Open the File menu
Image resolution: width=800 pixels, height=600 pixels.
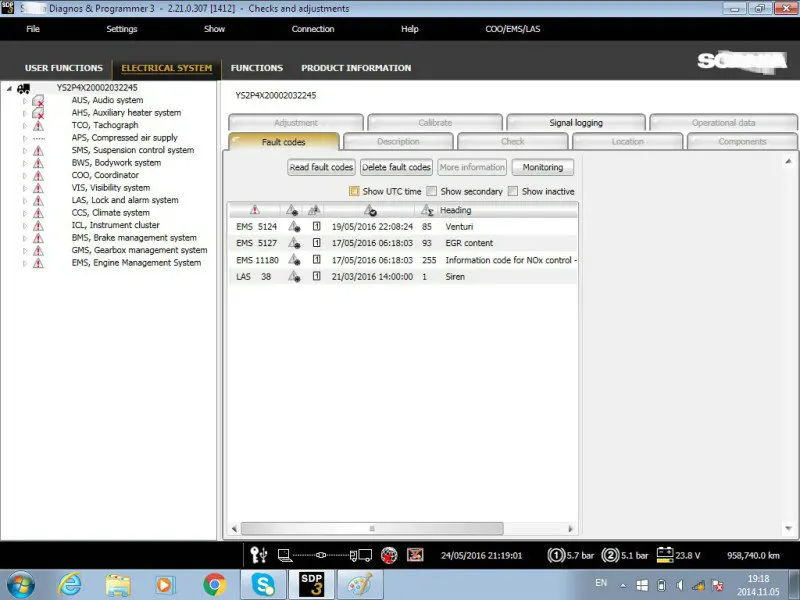[x=33, y=29]
